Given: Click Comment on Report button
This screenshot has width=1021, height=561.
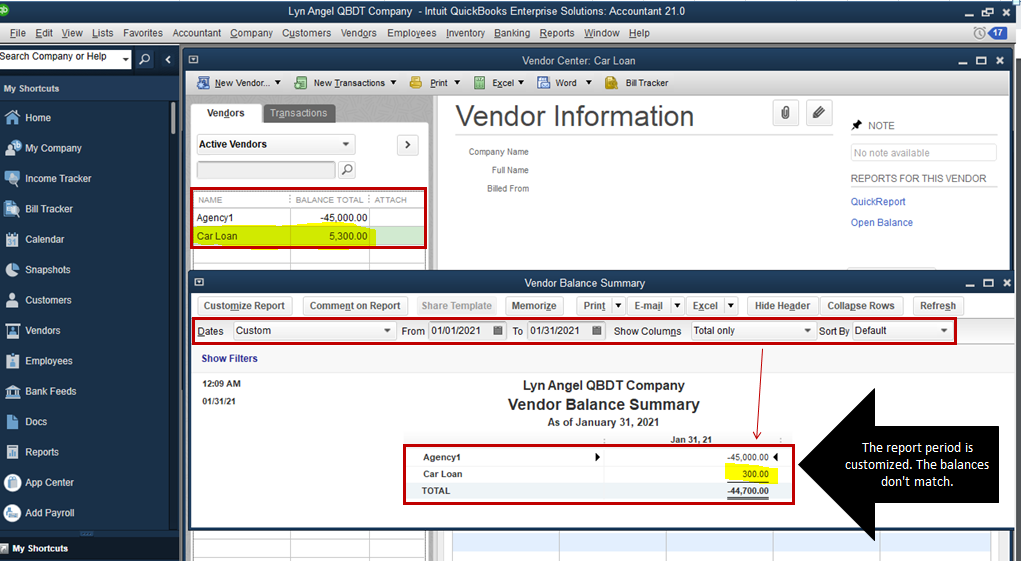Looking at the screenshot, I should pyautogui.click(x=355, y=306).
